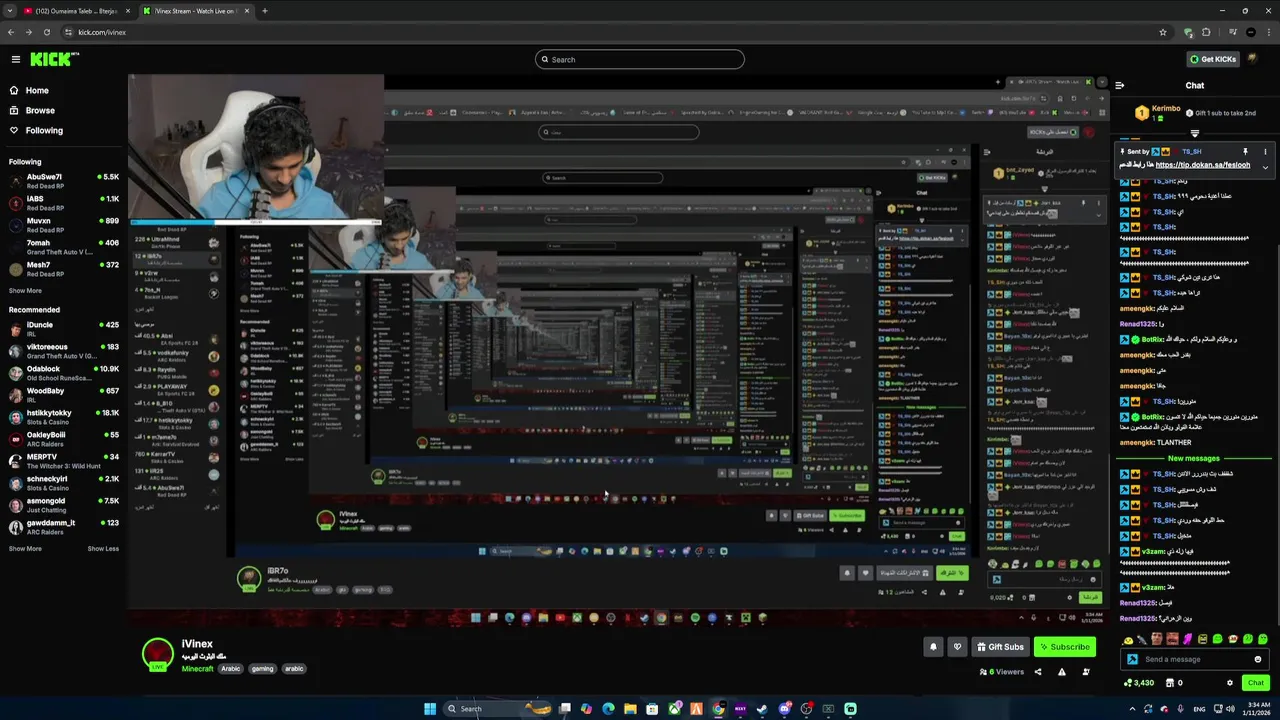Screen dimensions: 1280x720
Task: Follow channel with heart button
Action: 957,647
